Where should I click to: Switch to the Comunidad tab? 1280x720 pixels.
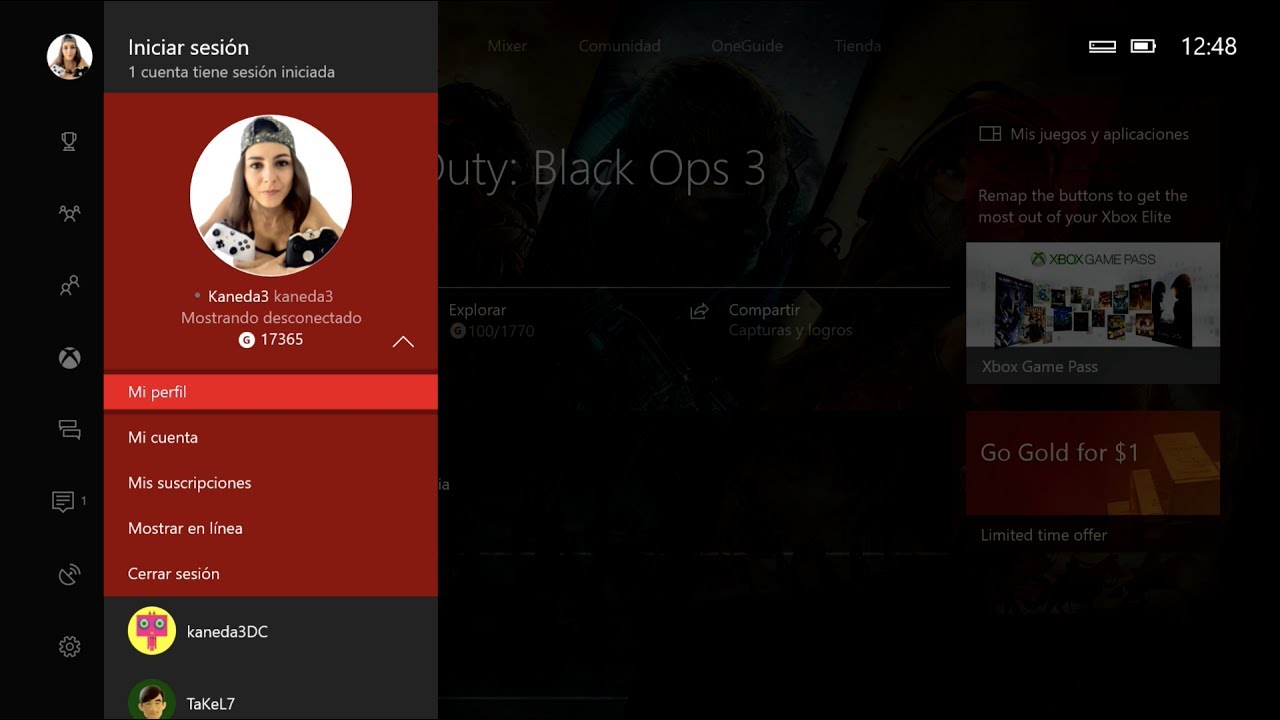pos(620,46)
